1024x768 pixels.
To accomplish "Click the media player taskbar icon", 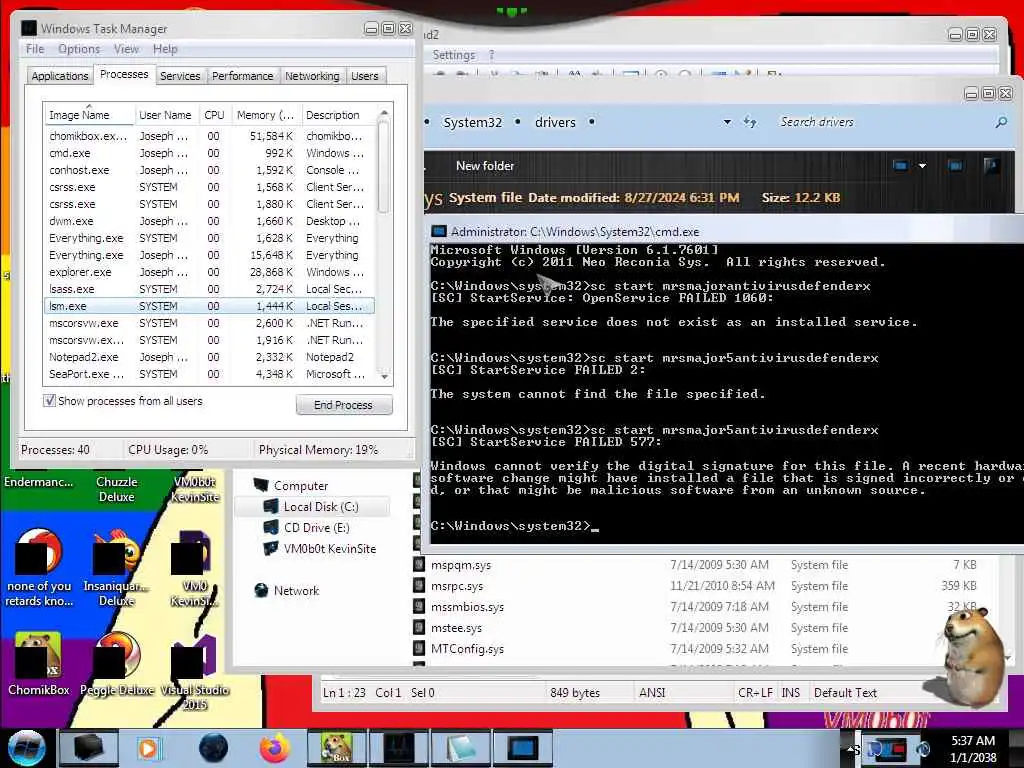I will tap(148, 748).
